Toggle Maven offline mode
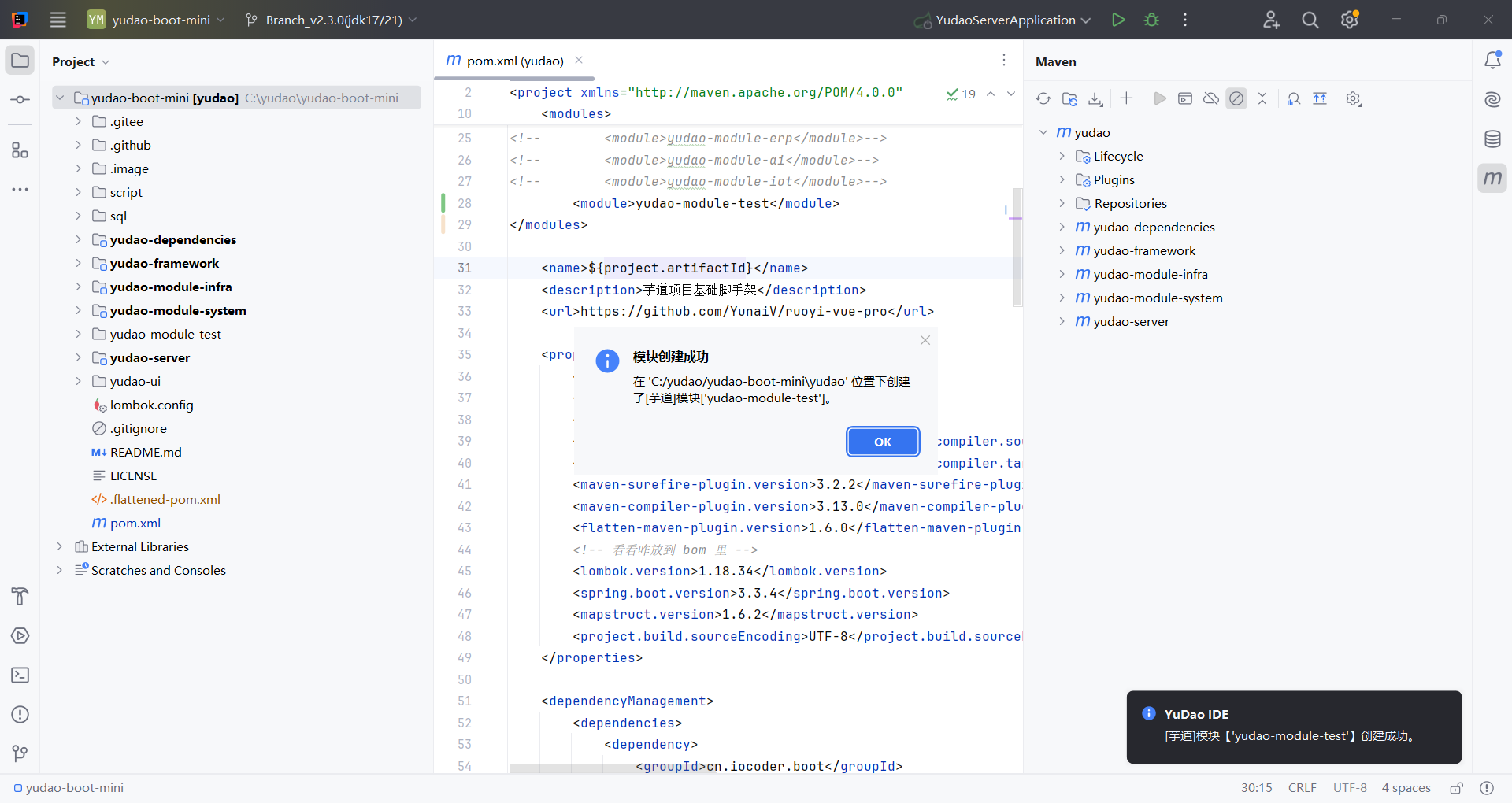Viewport: 1512px width, 803px height. pyautogui.click(x=1211, y=98)
